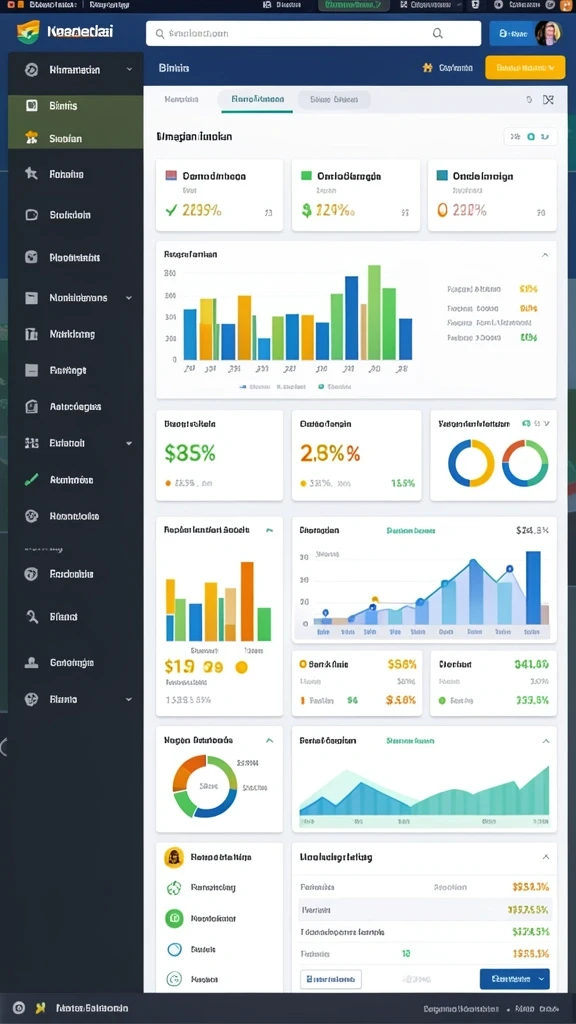Select the underlined second tab
This screenshot has width=576, height=1024.
pyautogui.click(x=257, y=100)
